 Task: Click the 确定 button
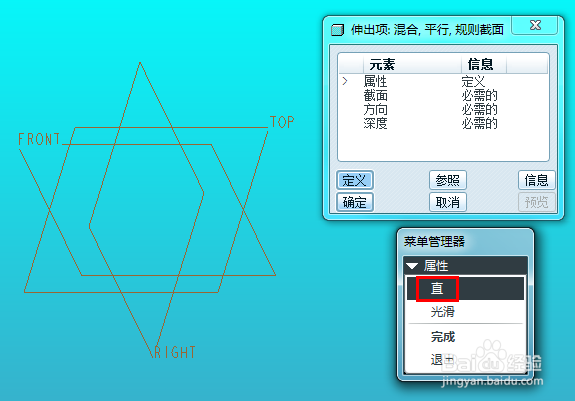[355, 202]
